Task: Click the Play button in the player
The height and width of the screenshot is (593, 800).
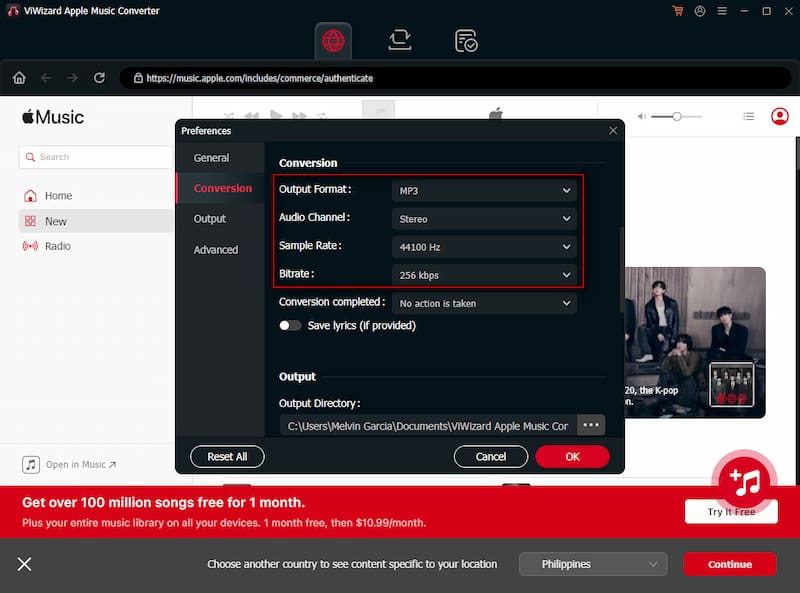Action: [x=276, y=115]
